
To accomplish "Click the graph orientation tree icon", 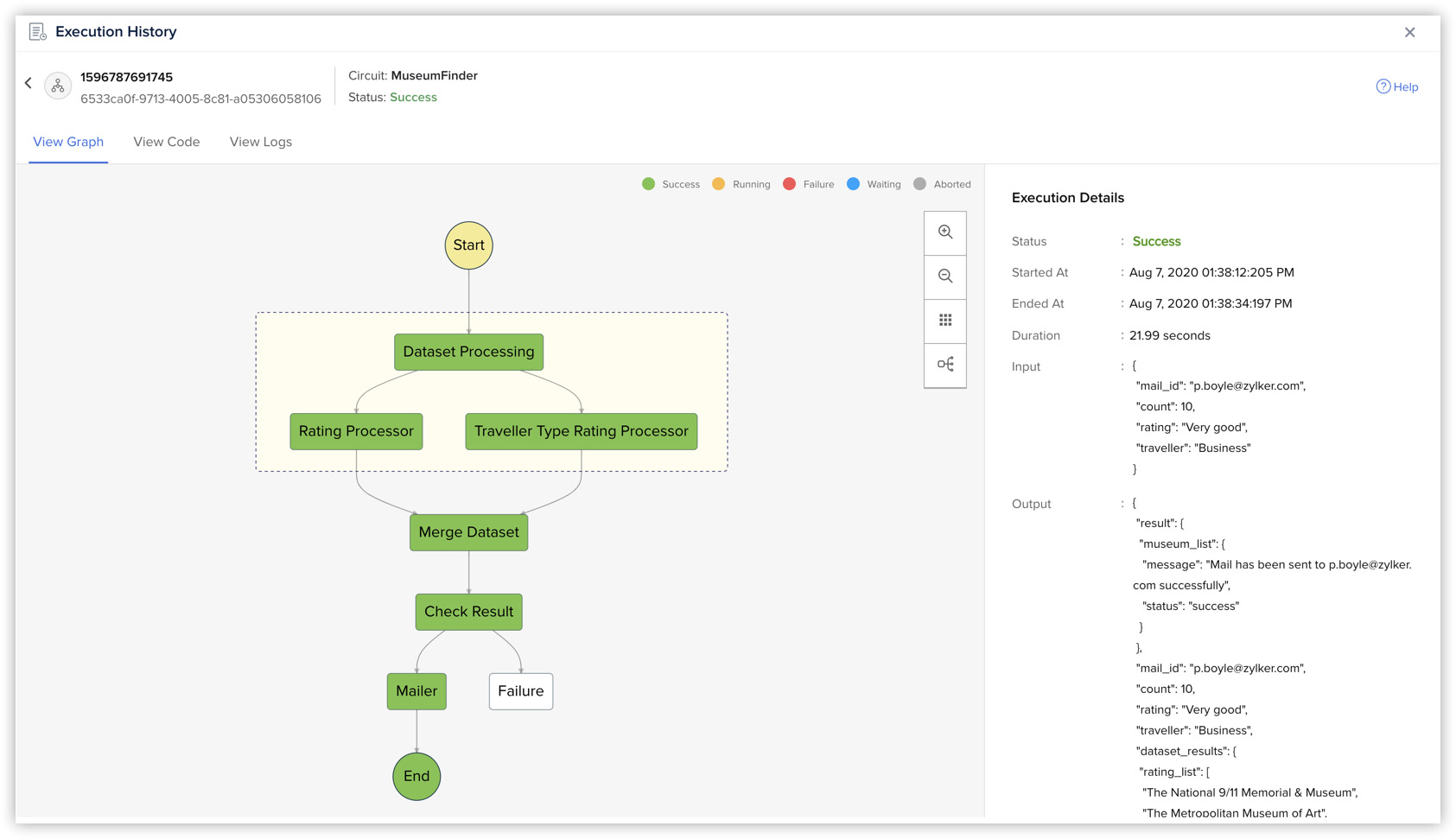I will (x=945, y=365).
